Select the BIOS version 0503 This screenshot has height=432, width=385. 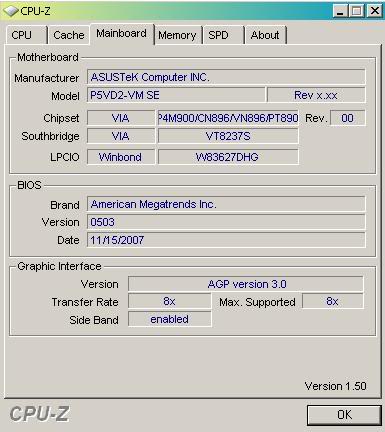(x=226, y=222)
